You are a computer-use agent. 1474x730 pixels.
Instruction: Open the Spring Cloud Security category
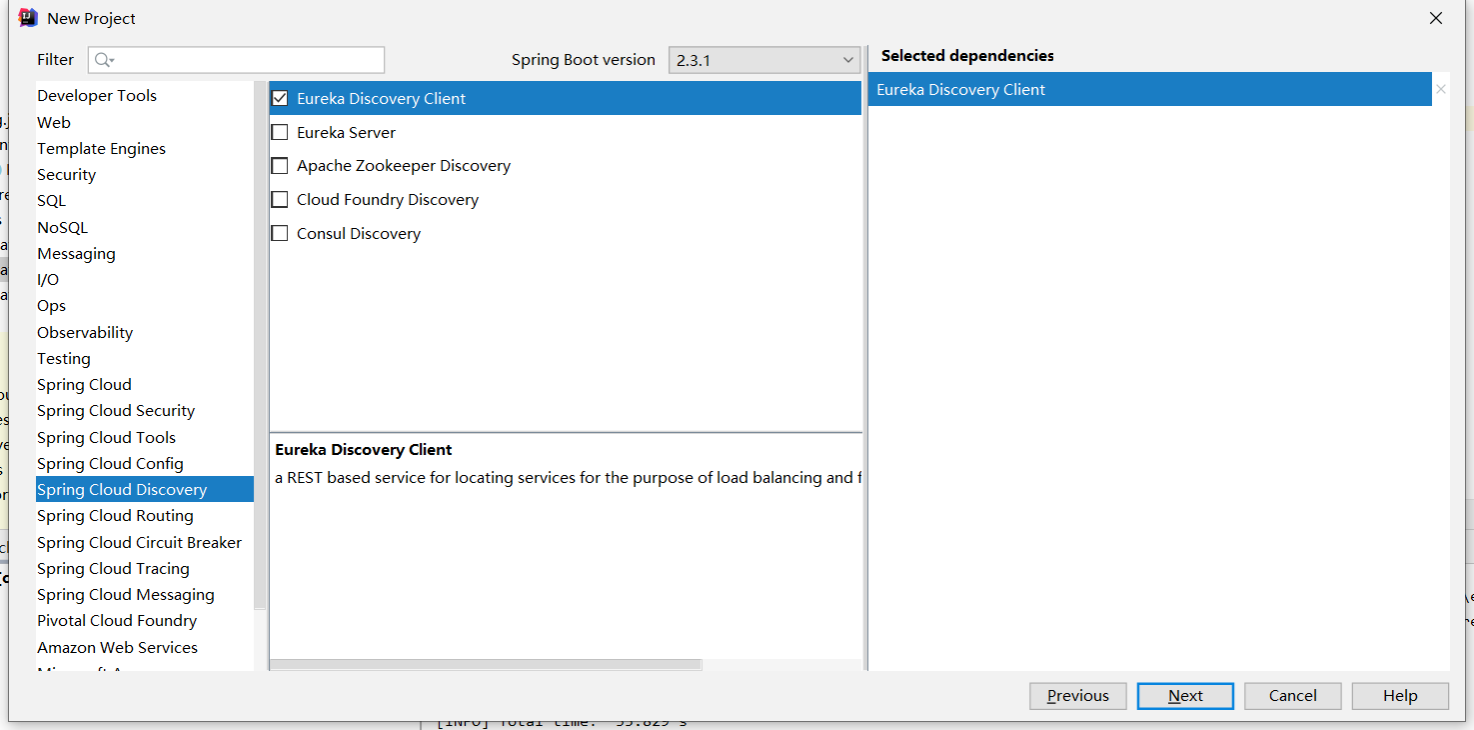tap(145, 410)
